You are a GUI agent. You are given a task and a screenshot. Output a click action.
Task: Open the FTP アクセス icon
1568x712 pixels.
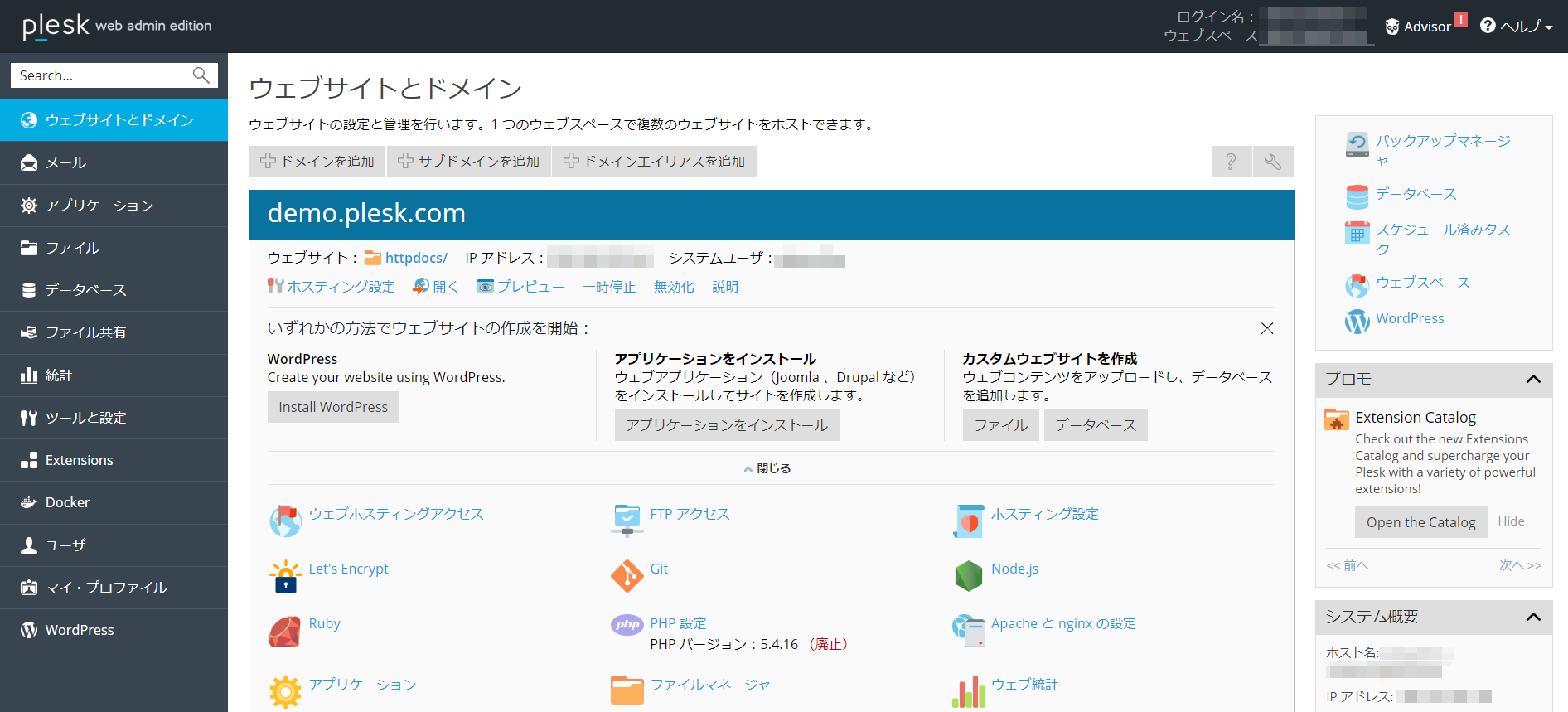pos(627,521)
